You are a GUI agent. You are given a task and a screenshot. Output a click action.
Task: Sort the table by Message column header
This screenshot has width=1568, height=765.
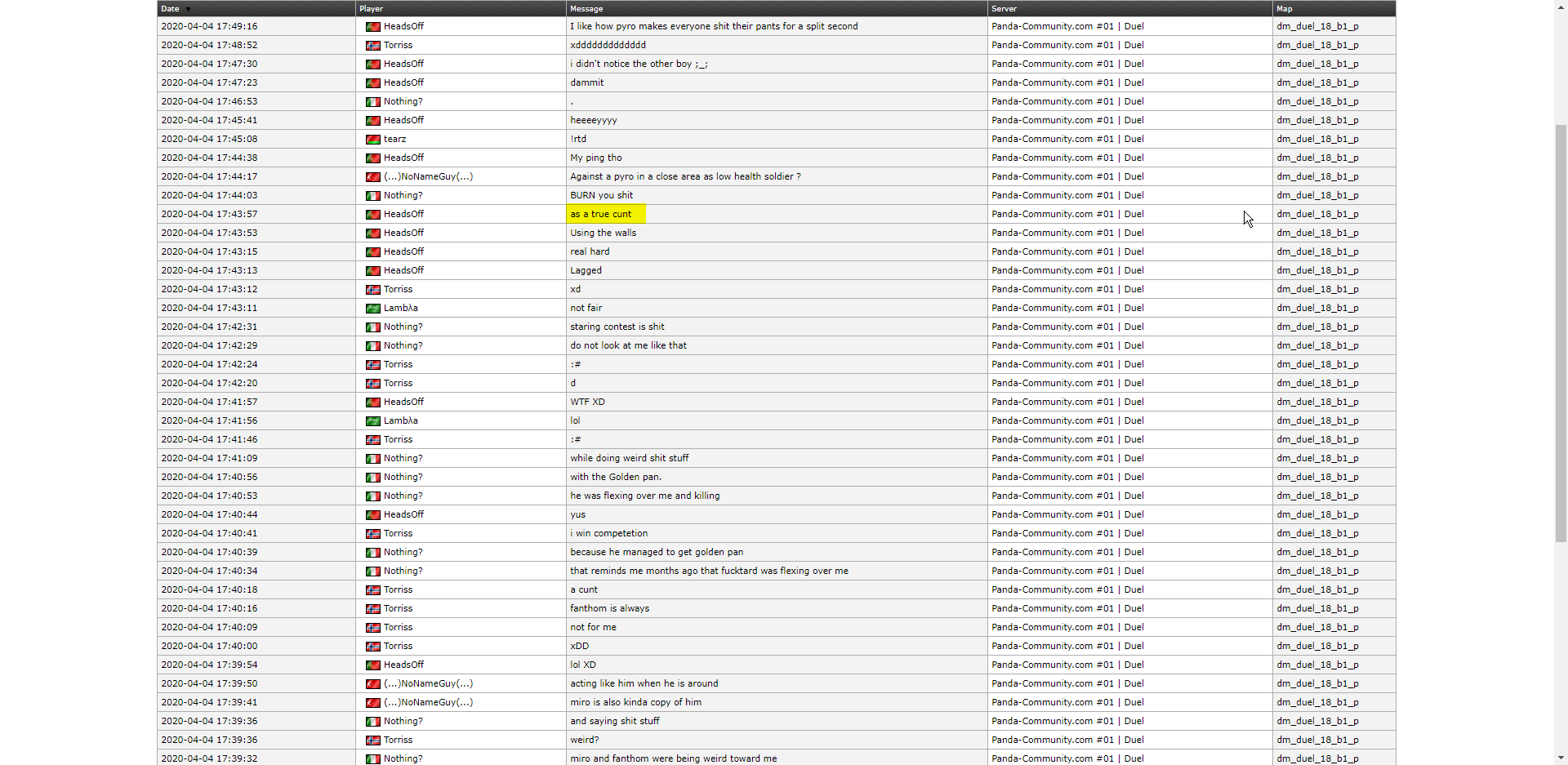point(586,9)
